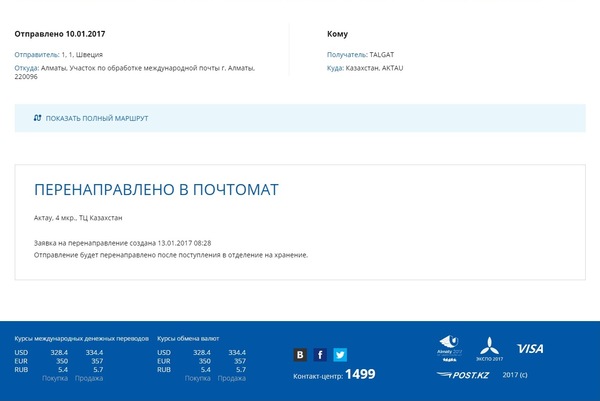
Task: Click the contact center number 1499
Action: [359, 374]
